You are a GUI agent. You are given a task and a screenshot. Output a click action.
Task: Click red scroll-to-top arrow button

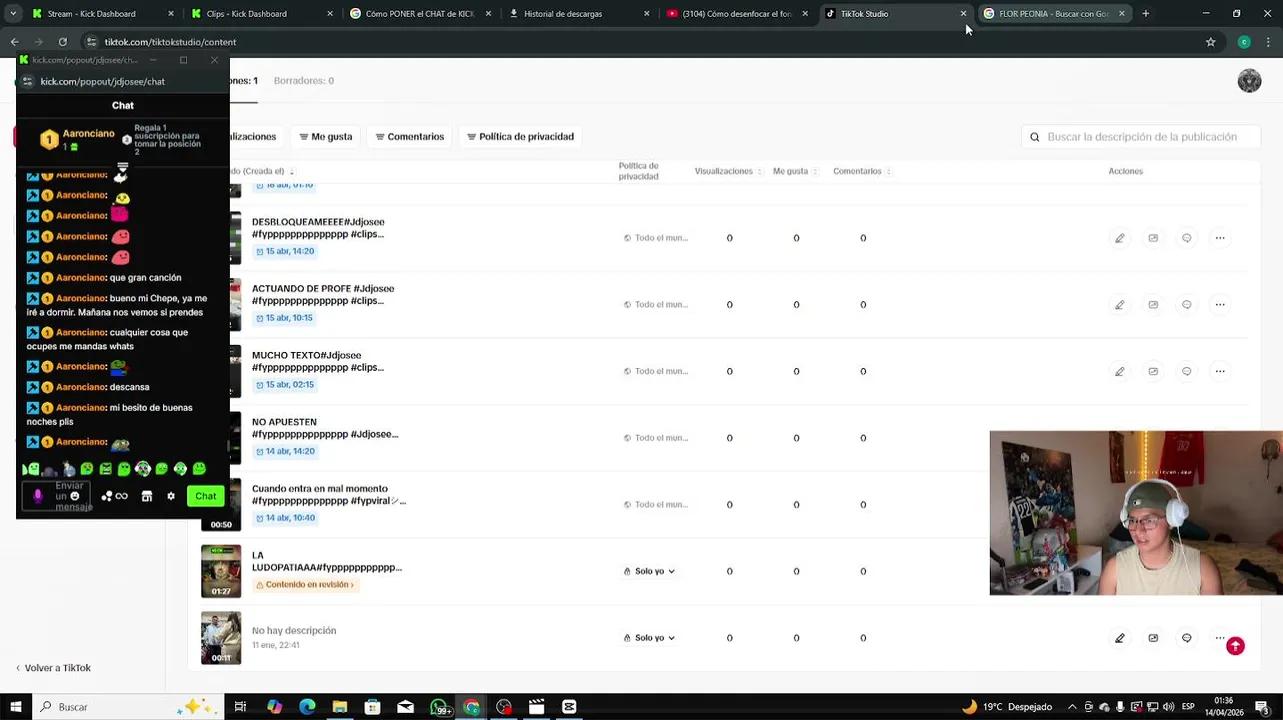pyautogui.click(x=1235, y=646)
